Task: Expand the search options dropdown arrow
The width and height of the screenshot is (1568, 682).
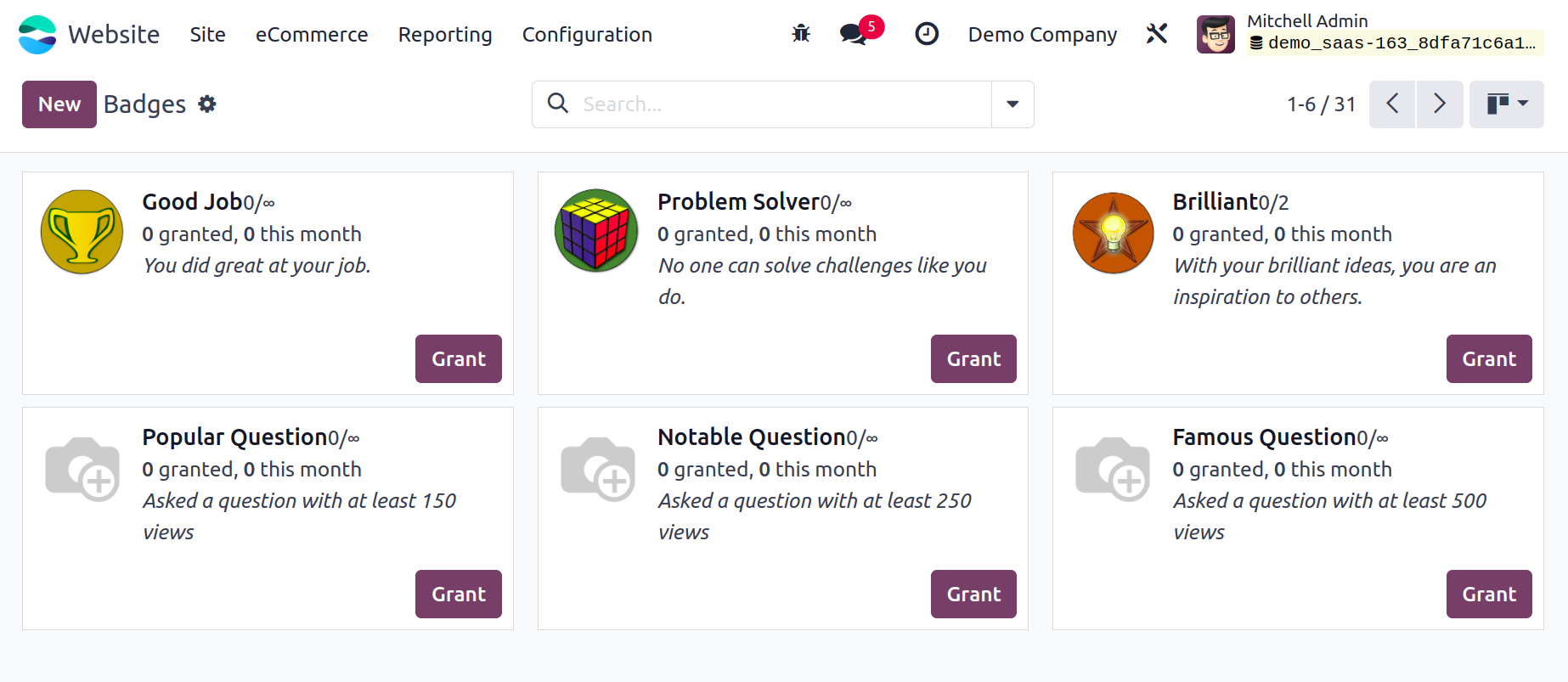Action: pyautogui.click(x=1012, y=104)
